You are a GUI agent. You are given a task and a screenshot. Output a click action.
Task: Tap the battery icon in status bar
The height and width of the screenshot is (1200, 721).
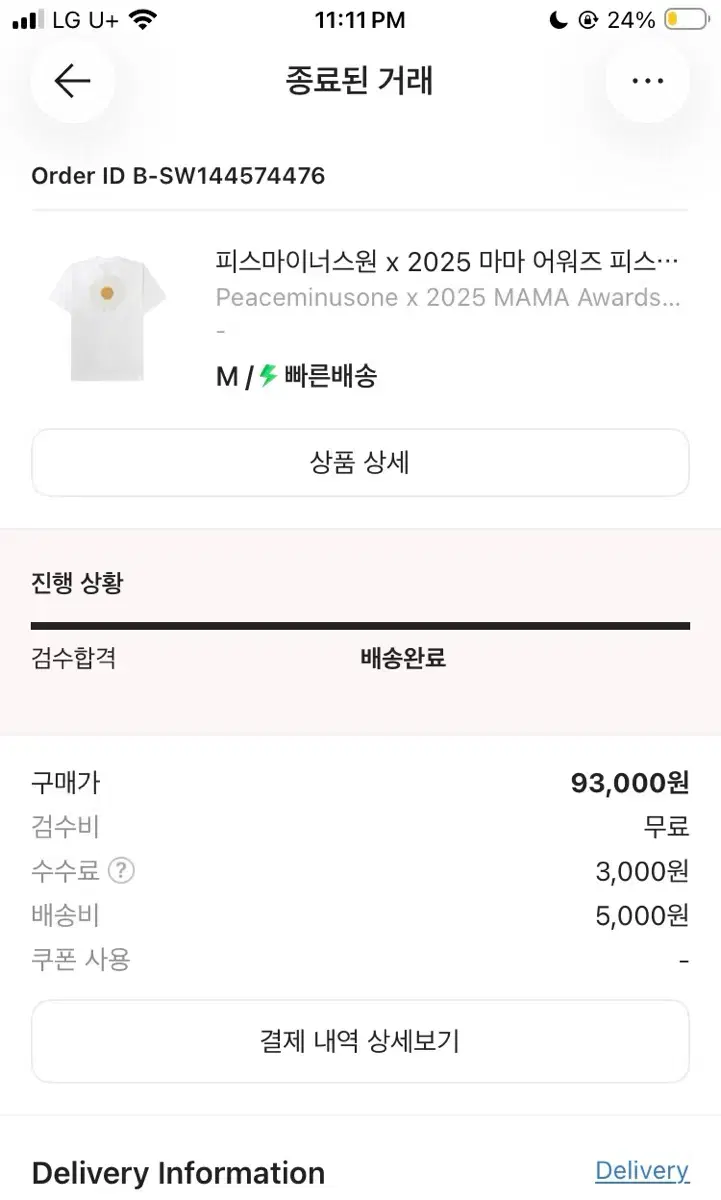pos(686,19)
